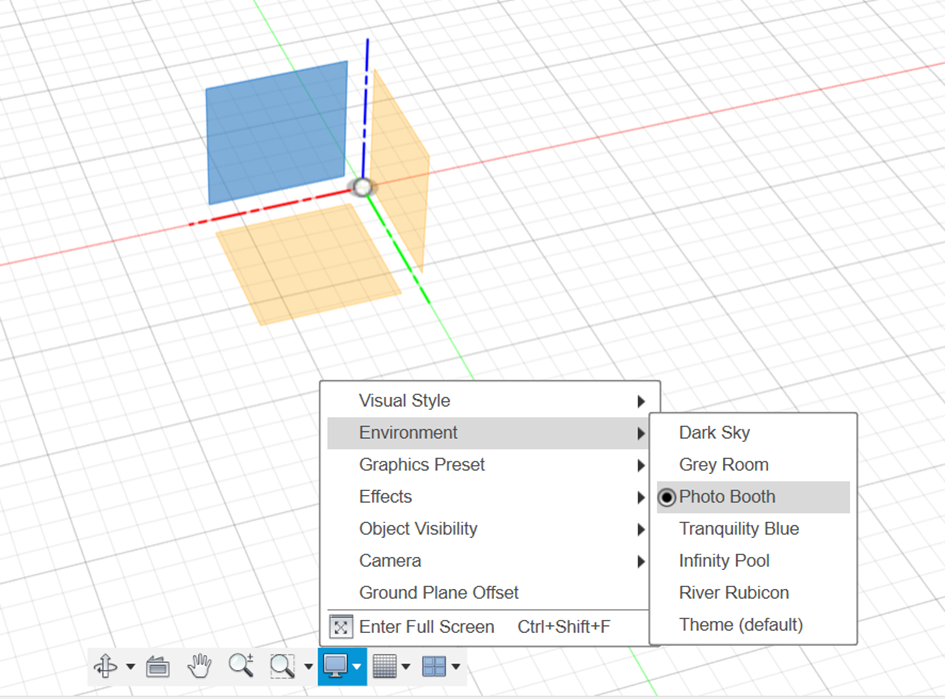Click the Enter Full Screen icon
Viewport: 945px width, 699px height.
(x=341, y=627)
